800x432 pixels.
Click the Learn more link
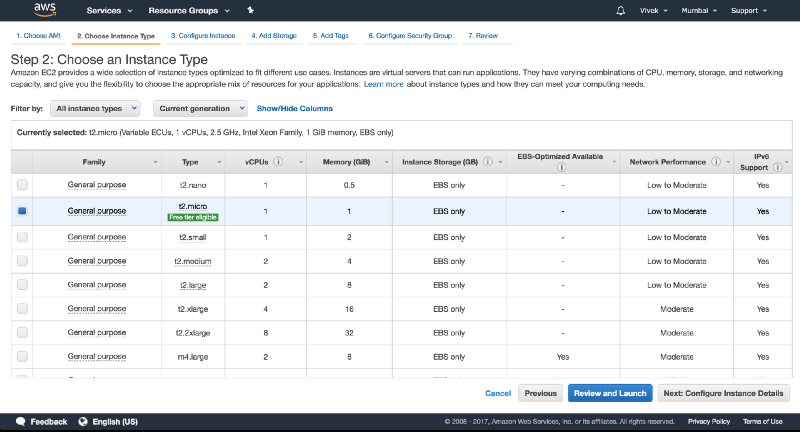(384, 84)
